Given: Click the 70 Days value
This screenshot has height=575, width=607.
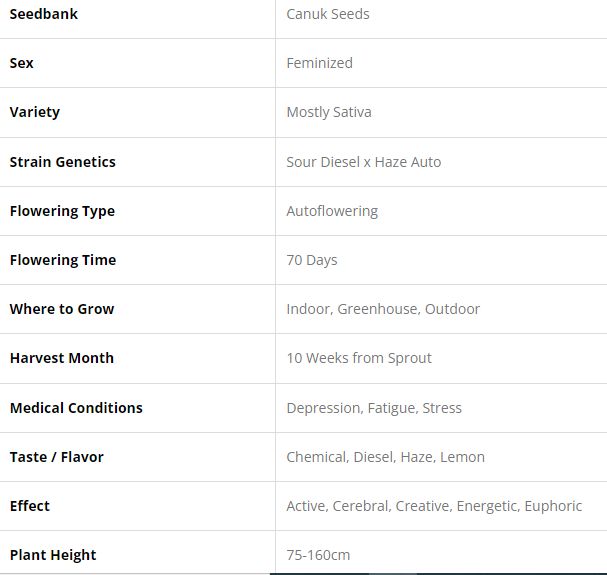Looking at the screenshot, I should tap(311, 260).
